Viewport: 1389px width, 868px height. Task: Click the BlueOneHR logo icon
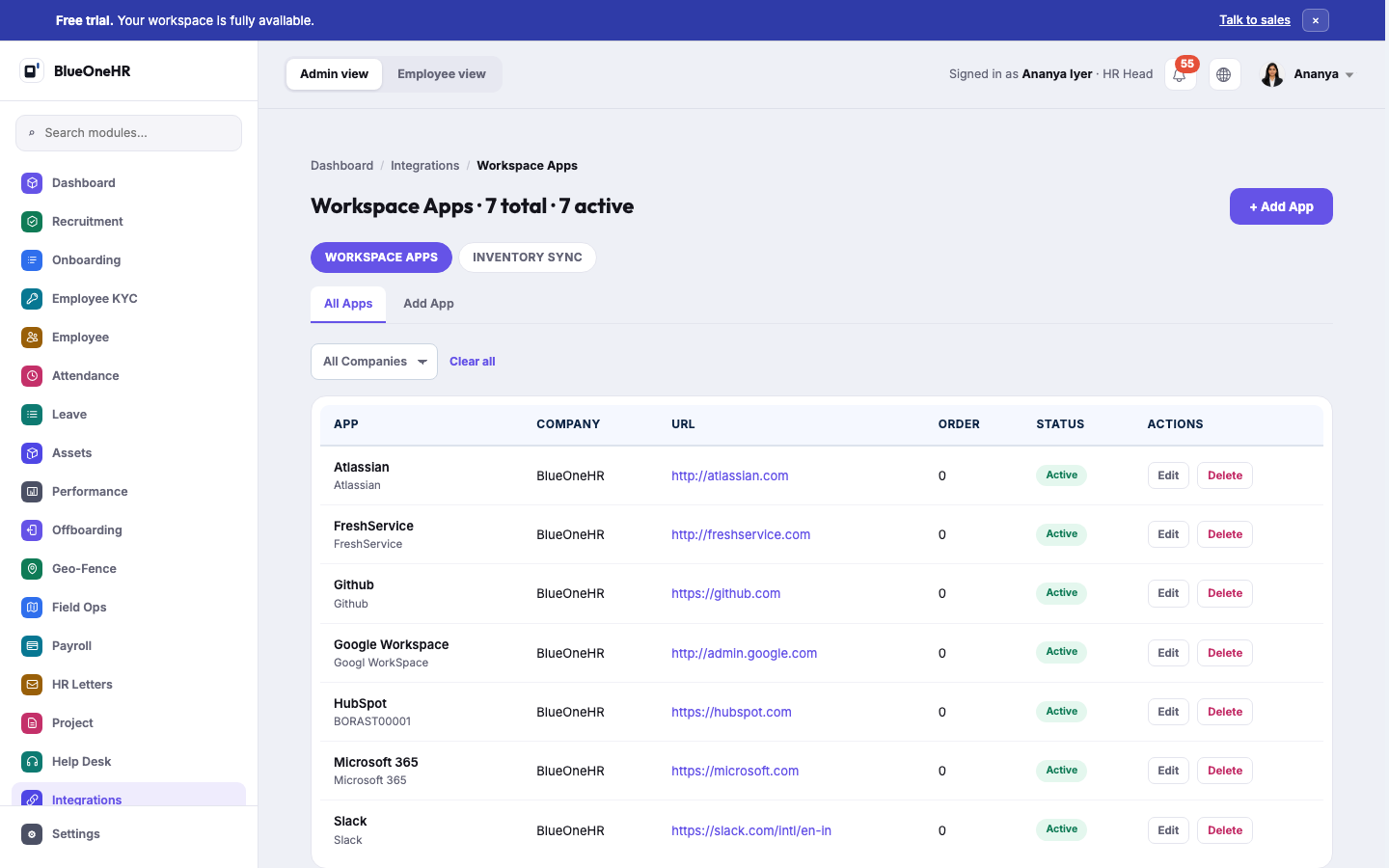[x=32, y=70]
